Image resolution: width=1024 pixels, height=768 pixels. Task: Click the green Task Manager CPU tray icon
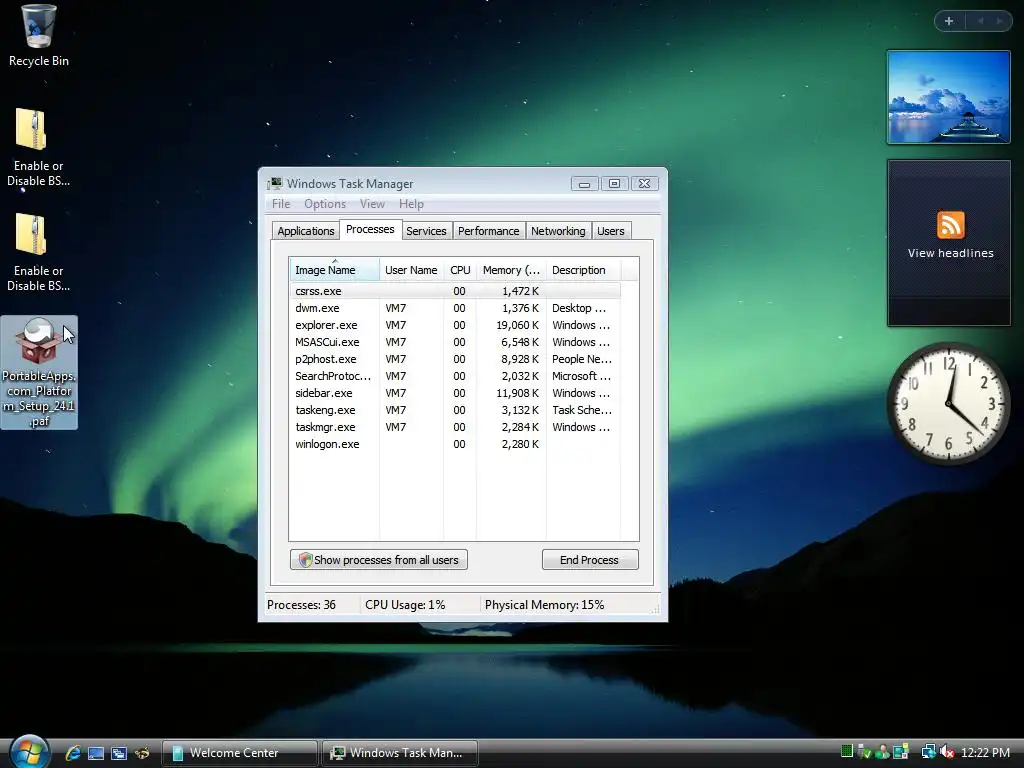click(847, 752)
